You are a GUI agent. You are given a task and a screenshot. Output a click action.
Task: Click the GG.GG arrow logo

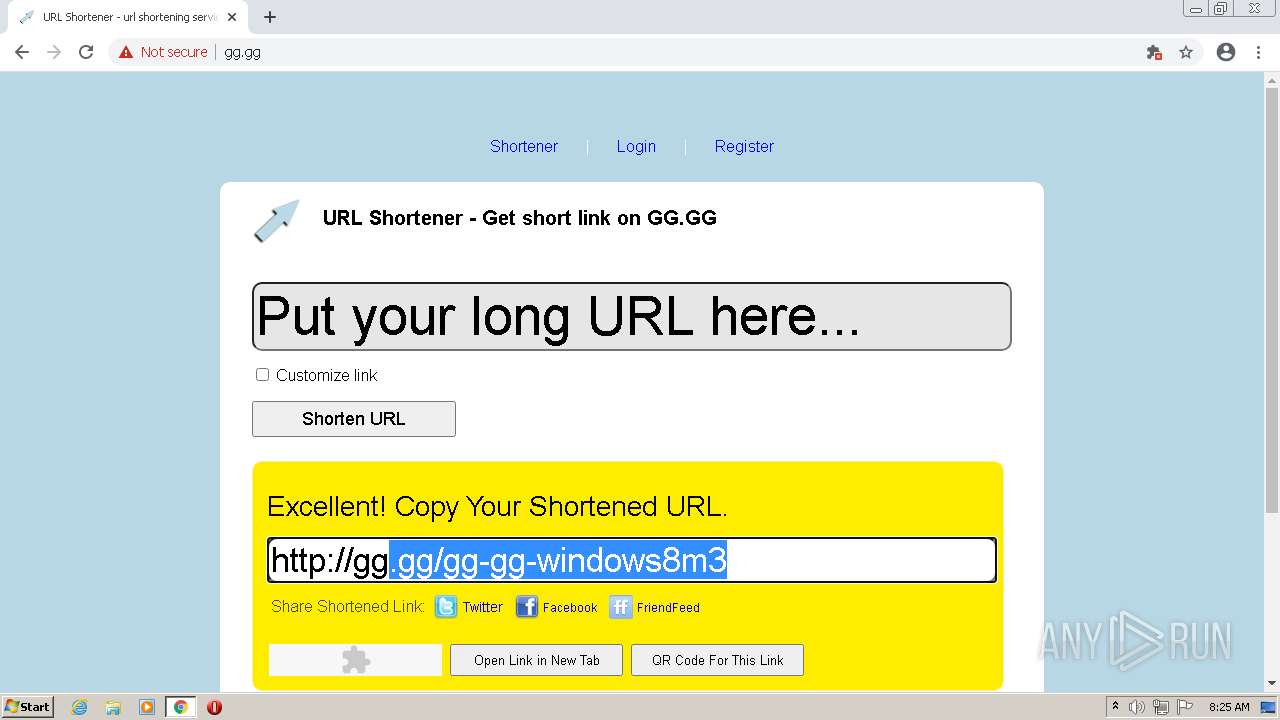pyautogui.click(x=276, y=221)
